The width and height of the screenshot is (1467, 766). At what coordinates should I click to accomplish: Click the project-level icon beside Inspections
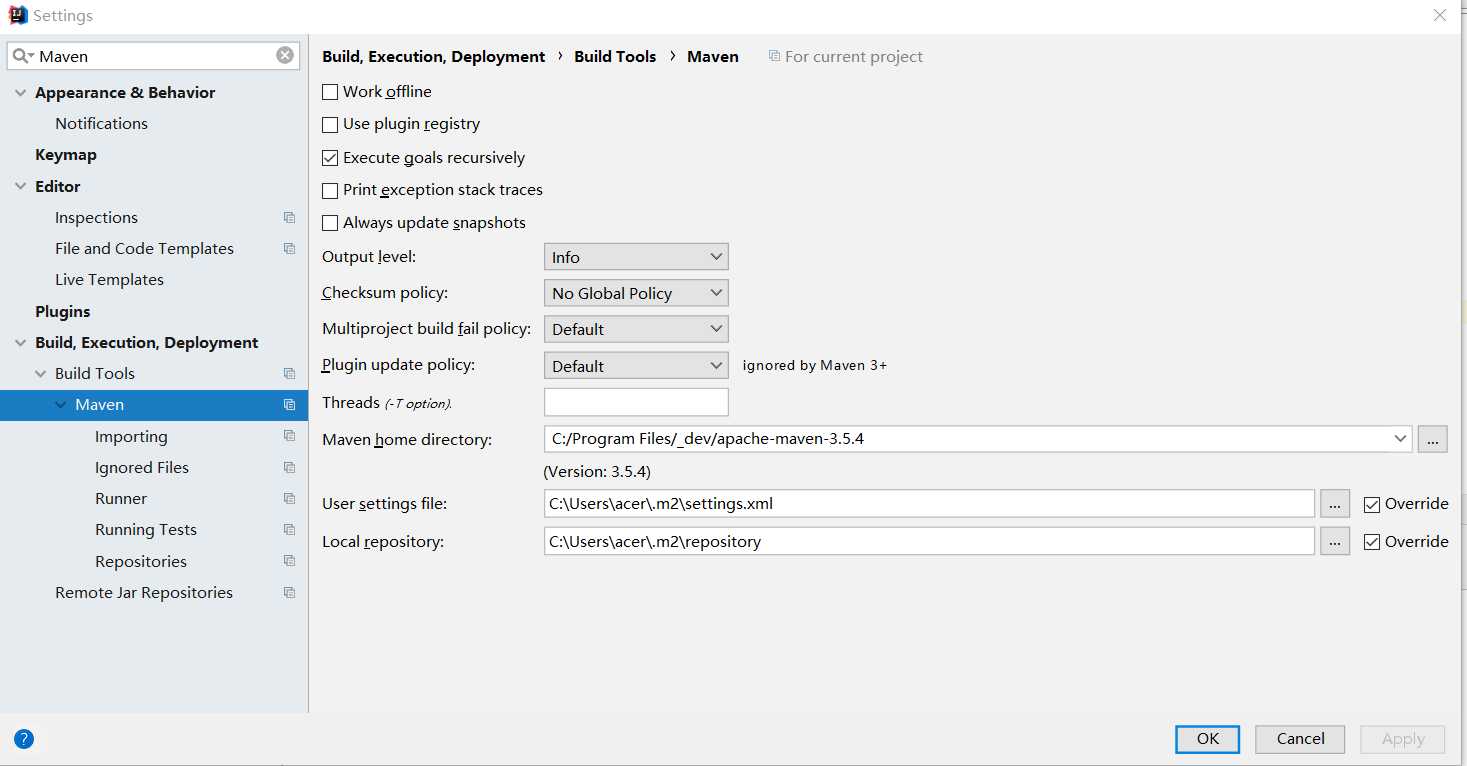point(289,218)
